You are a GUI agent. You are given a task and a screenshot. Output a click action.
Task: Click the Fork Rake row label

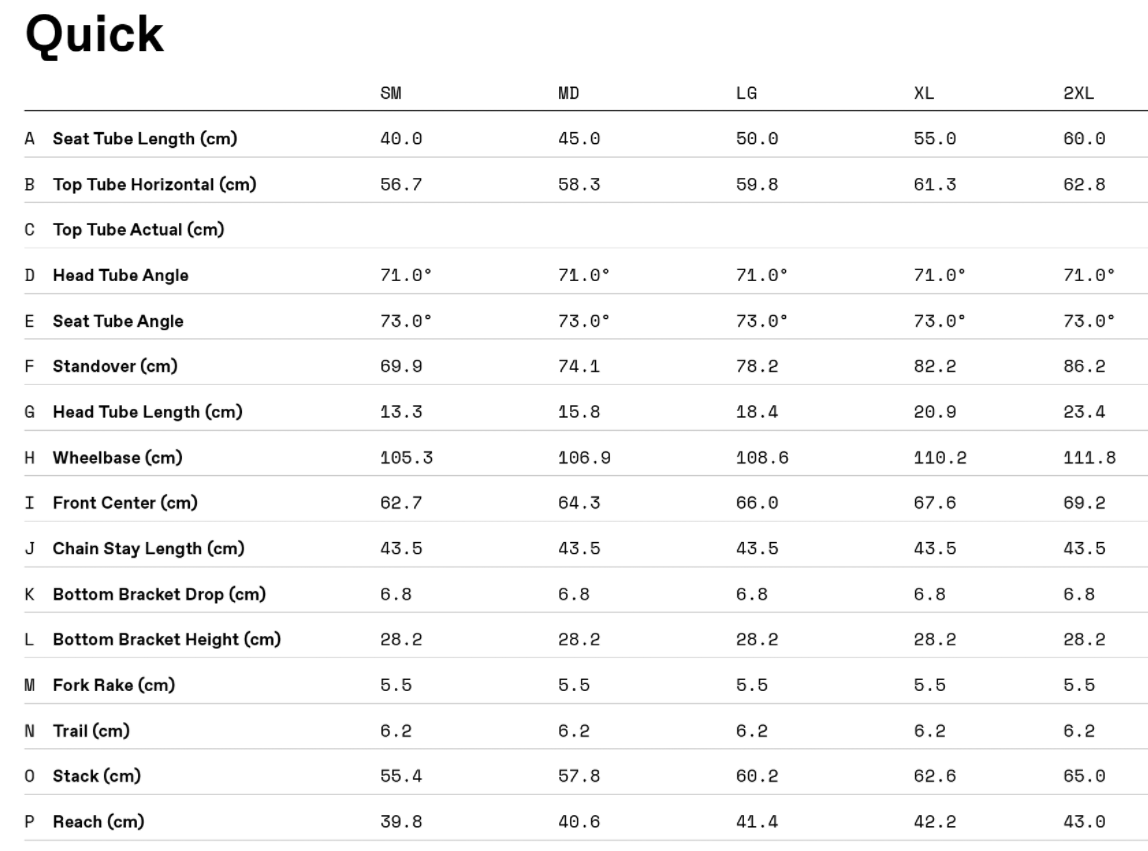(x=113, y=686)
